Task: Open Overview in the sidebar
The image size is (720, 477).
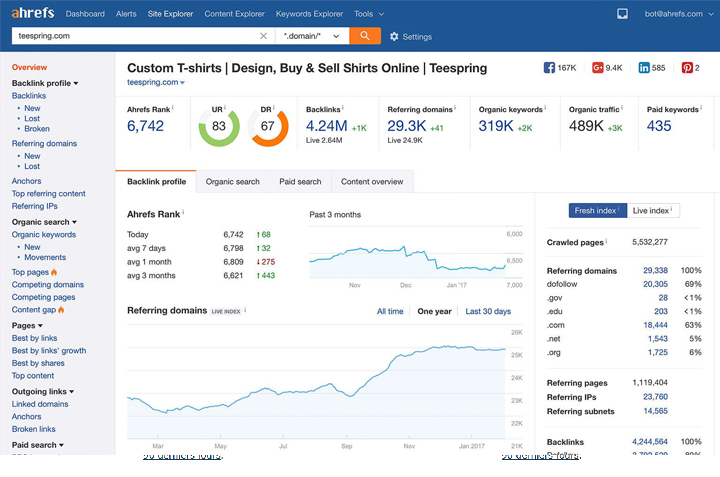Action: coord(29,67)
